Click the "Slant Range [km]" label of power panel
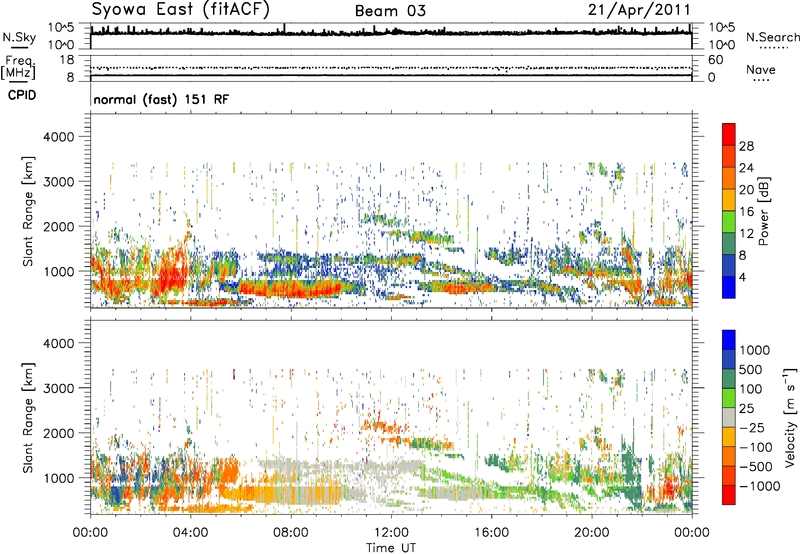Image resolution: width=800 pixels, height=554 pixels. pos(28,211)
